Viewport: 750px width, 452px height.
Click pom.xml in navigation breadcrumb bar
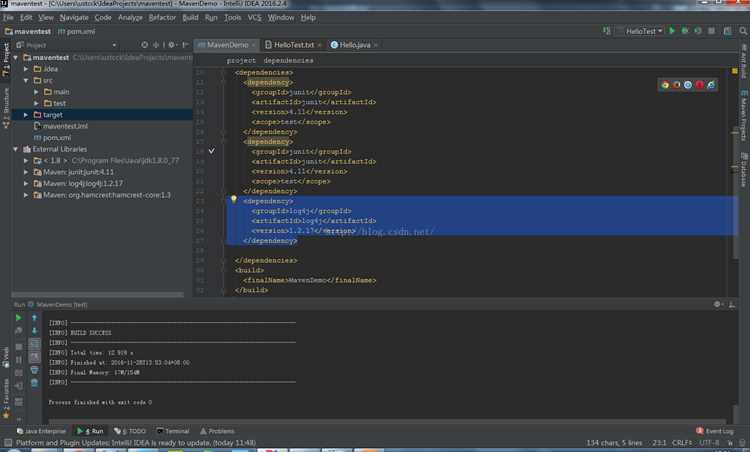click(77, 32)
